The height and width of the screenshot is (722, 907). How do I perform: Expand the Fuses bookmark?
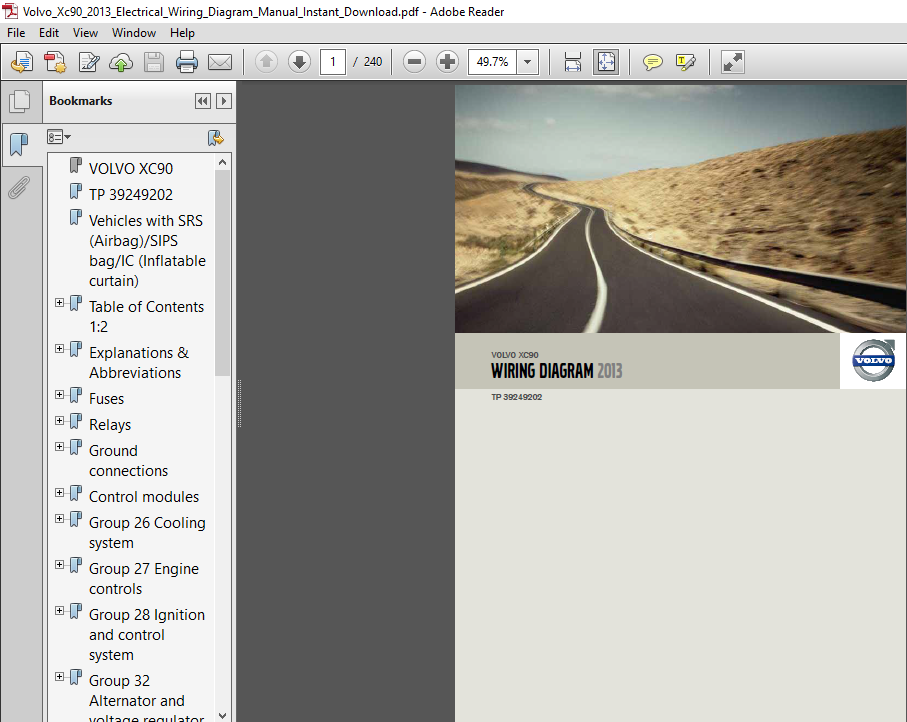click(59, 395)
